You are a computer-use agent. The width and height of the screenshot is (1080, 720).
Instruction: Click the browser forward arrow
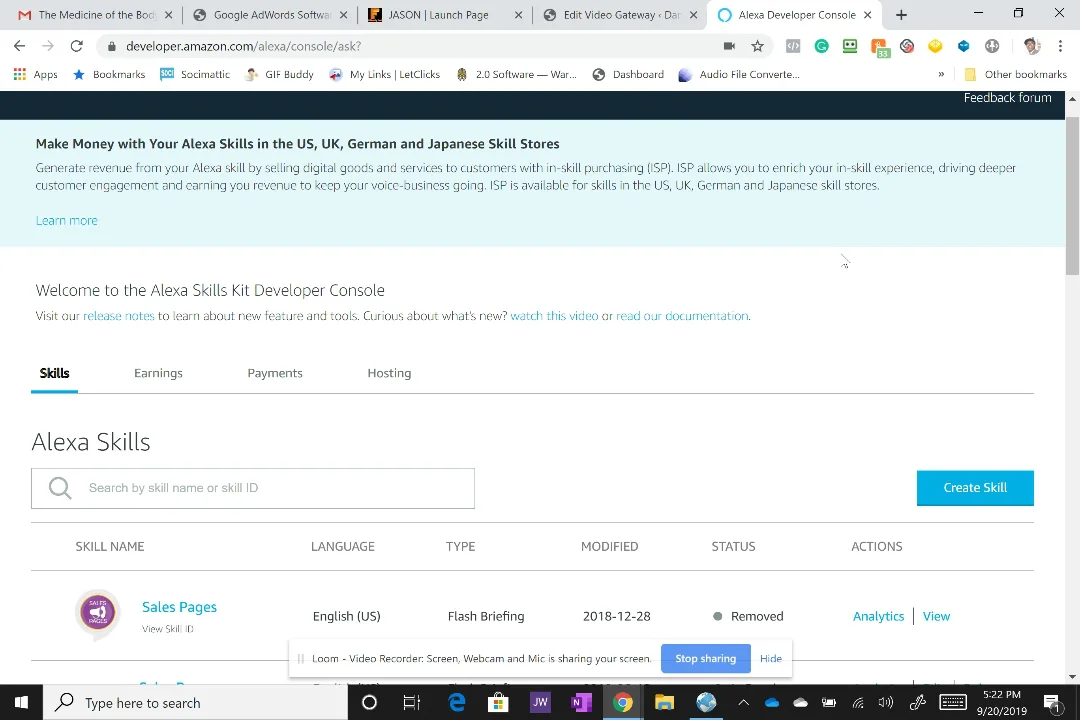click(48, 46)
